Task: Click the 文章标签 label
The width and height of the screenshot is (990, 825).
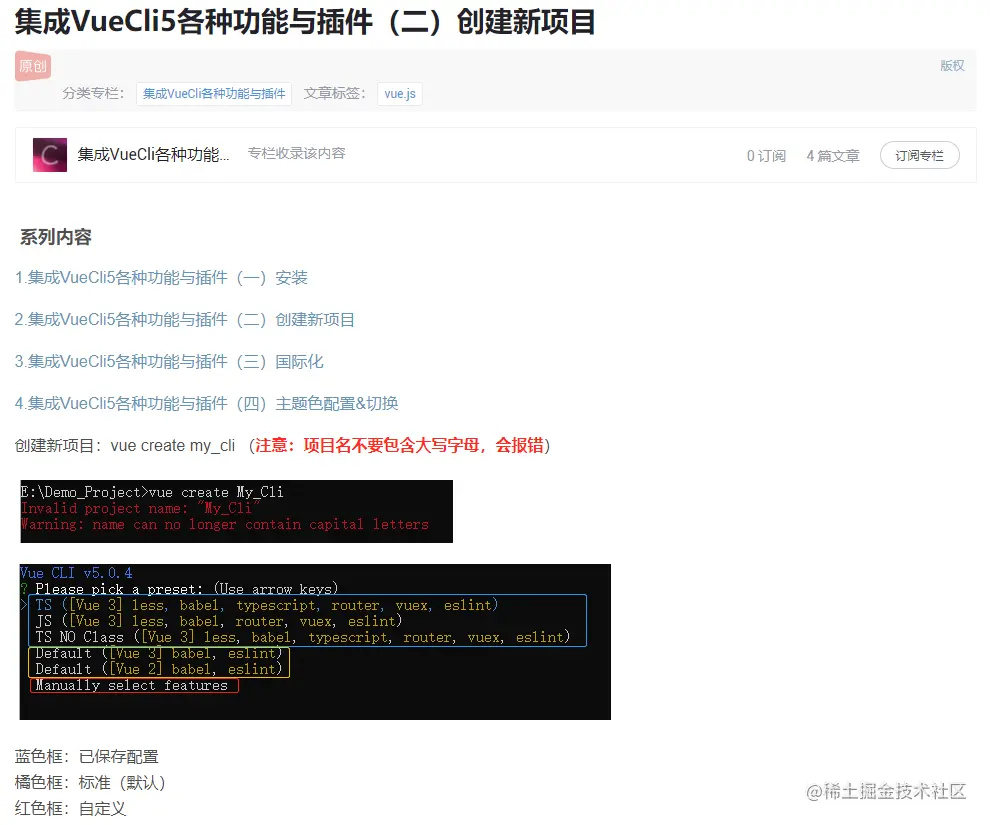Action: coord(335,93)
